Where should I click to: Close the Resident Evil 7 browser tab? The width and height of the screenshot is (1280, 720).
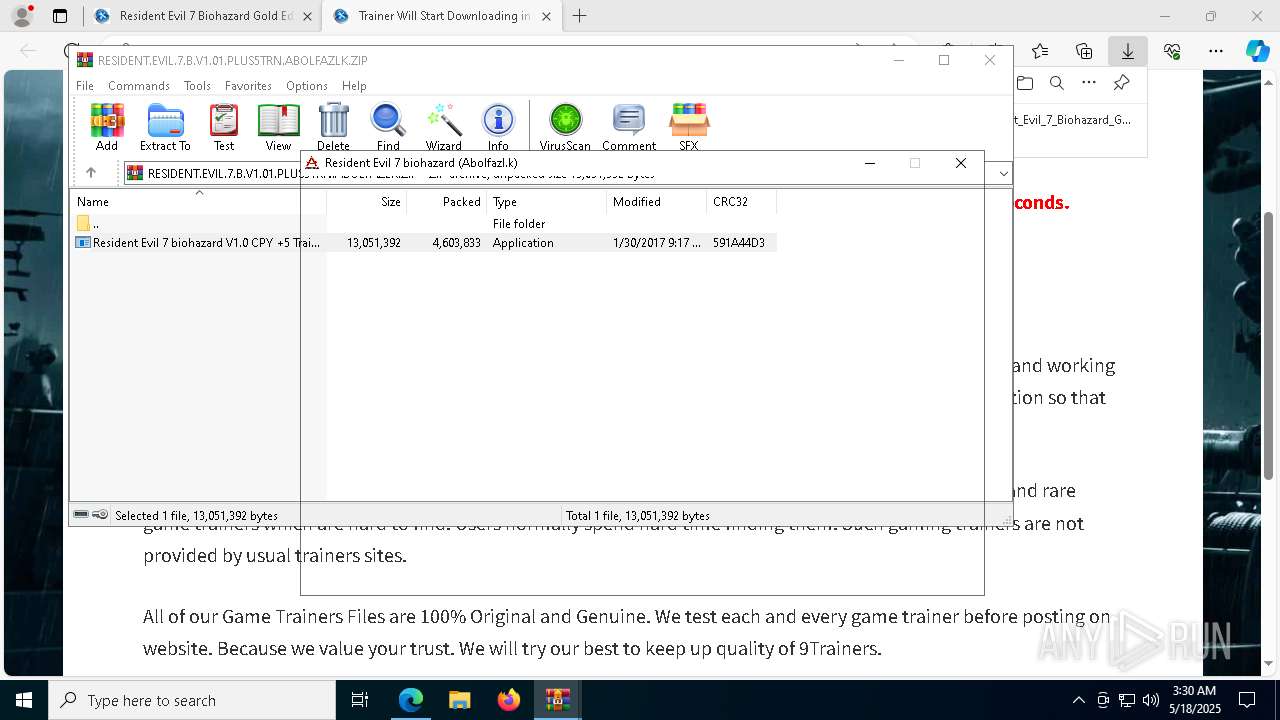tap(307, 16)
